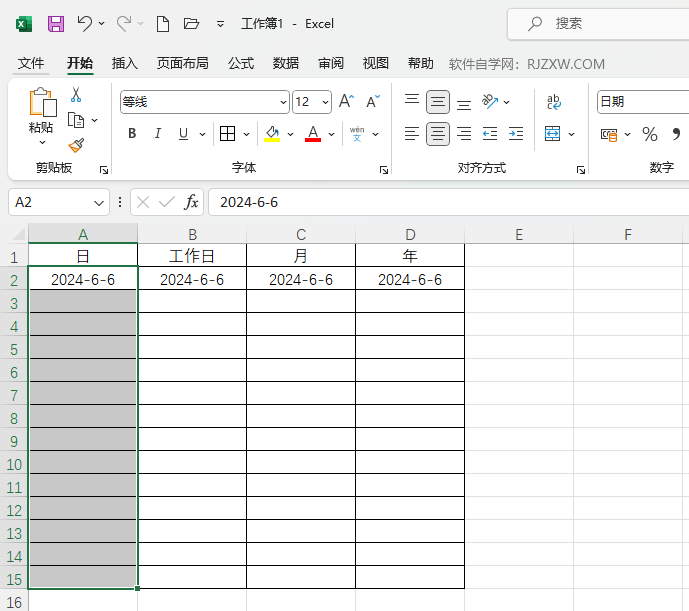Click the formula bar showing 2024-6-6
This screenshot has height=611, width=689.
pos(448,202)
